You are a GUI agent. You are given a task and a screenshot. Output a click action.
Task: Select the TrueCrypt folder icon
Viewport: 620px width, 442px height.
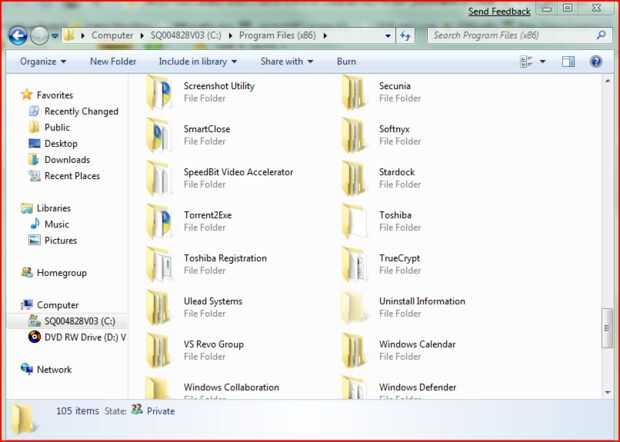tap(354, 265)
